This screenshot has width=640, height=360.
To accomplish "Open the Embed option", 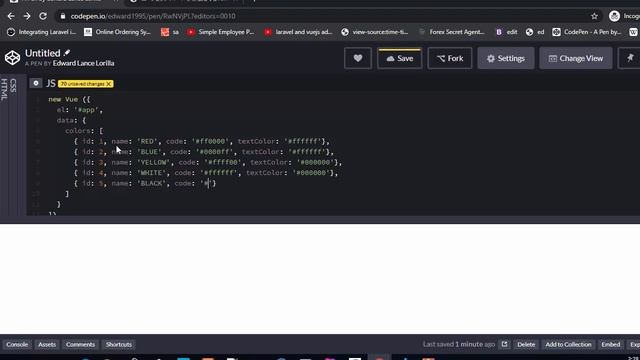I will 611,344.
